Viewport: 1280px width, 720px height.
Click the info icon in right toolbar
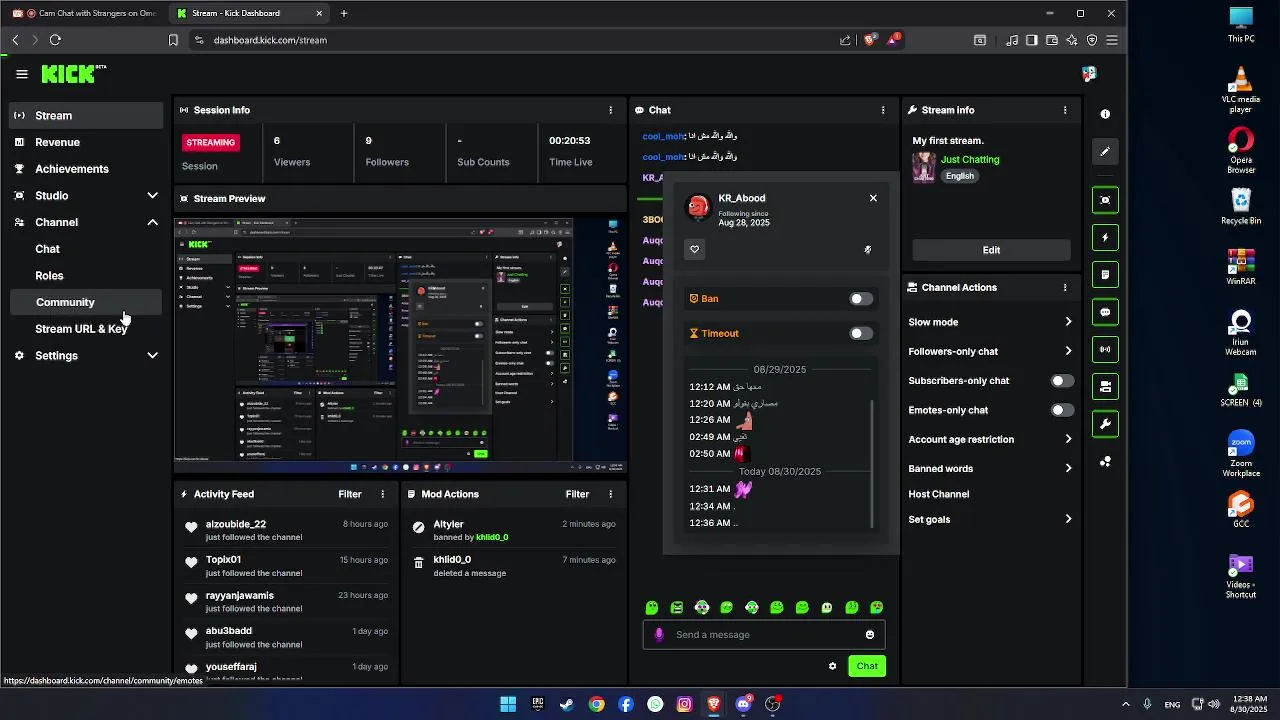tap(1105, 114)
